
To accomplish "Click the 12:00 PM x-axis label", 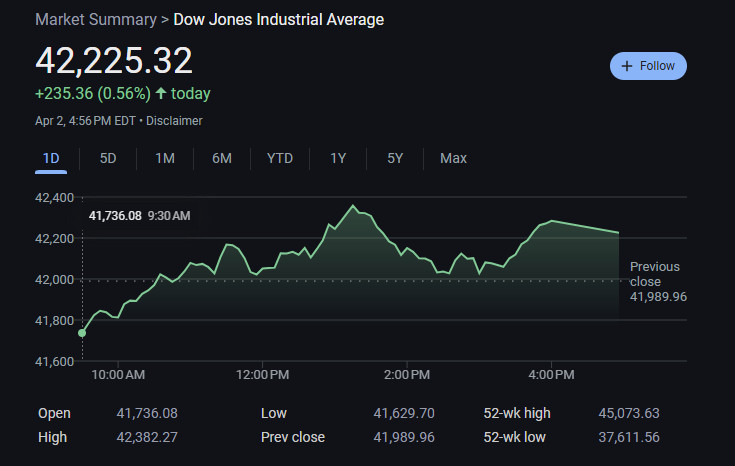I will pos(262,375).
